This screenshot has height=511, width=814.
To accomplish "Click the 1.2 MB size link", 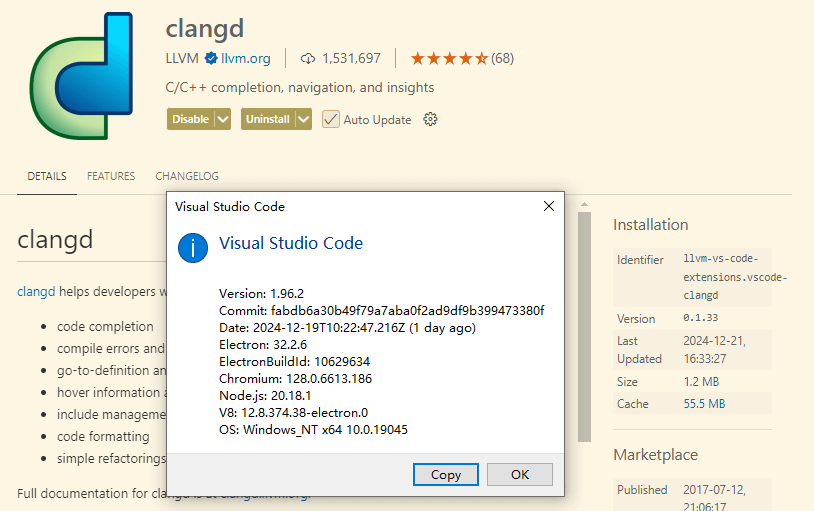I will [x=701, y=382].
